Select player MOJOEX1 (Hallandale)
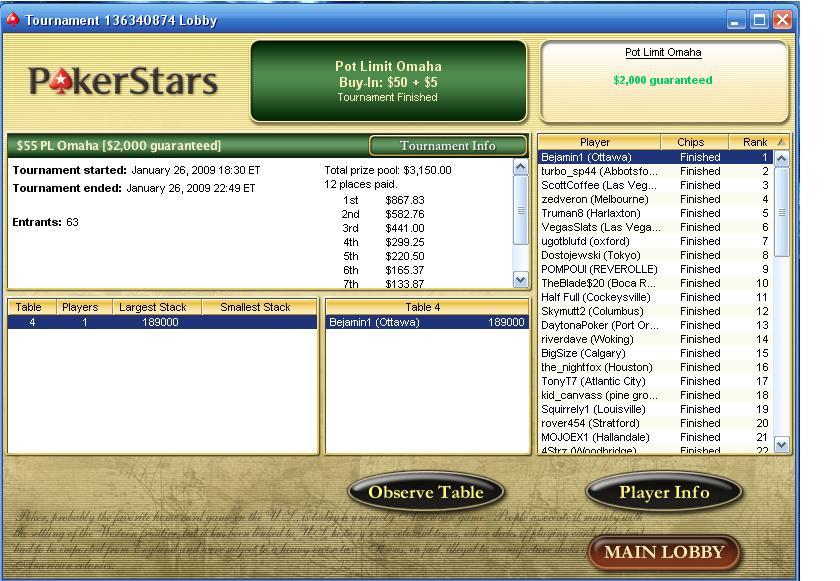 [656, 437]
